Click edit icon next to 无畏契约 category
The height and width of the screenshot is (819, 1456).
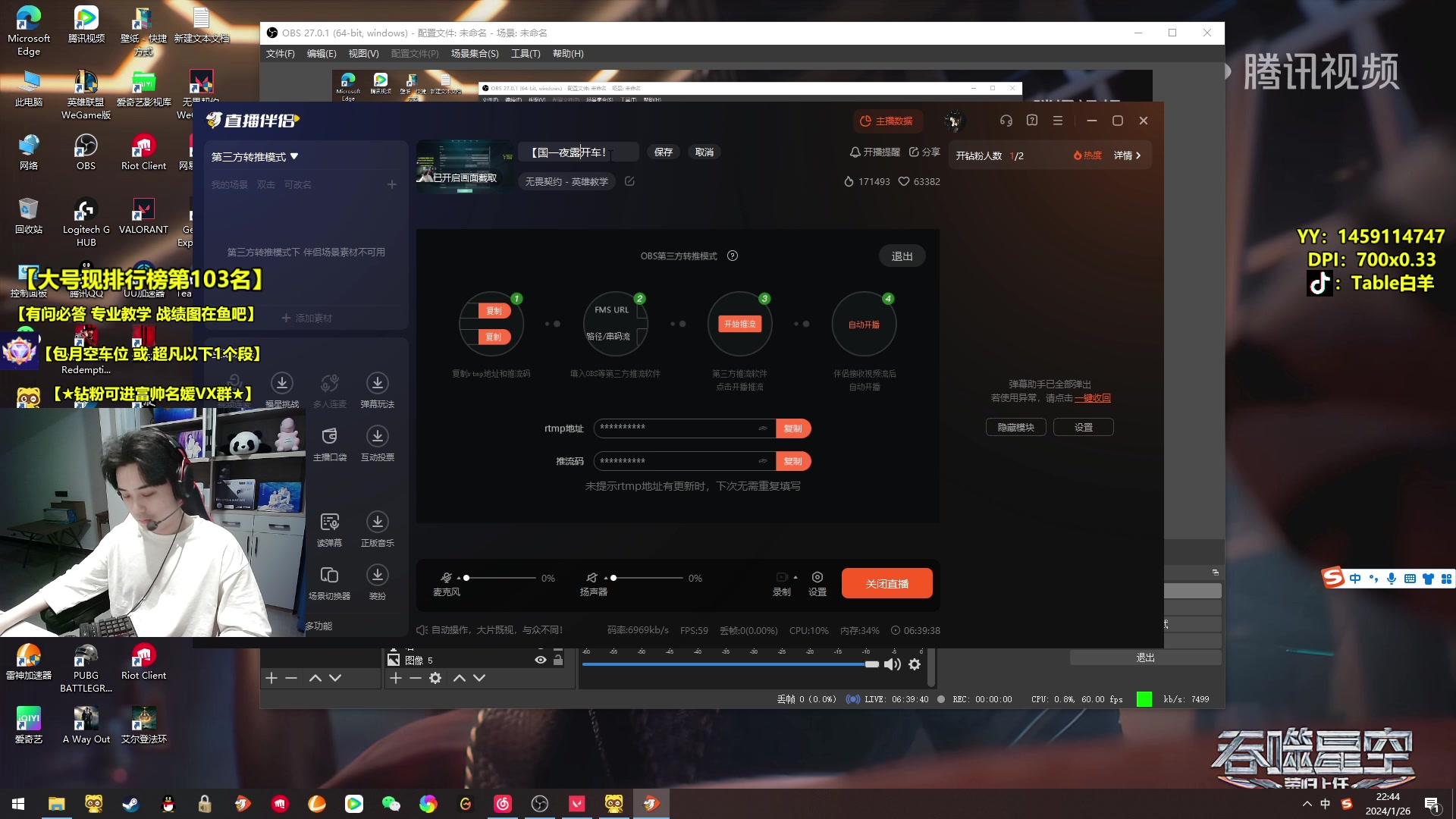pyautogui.click(x=629, y=181)
